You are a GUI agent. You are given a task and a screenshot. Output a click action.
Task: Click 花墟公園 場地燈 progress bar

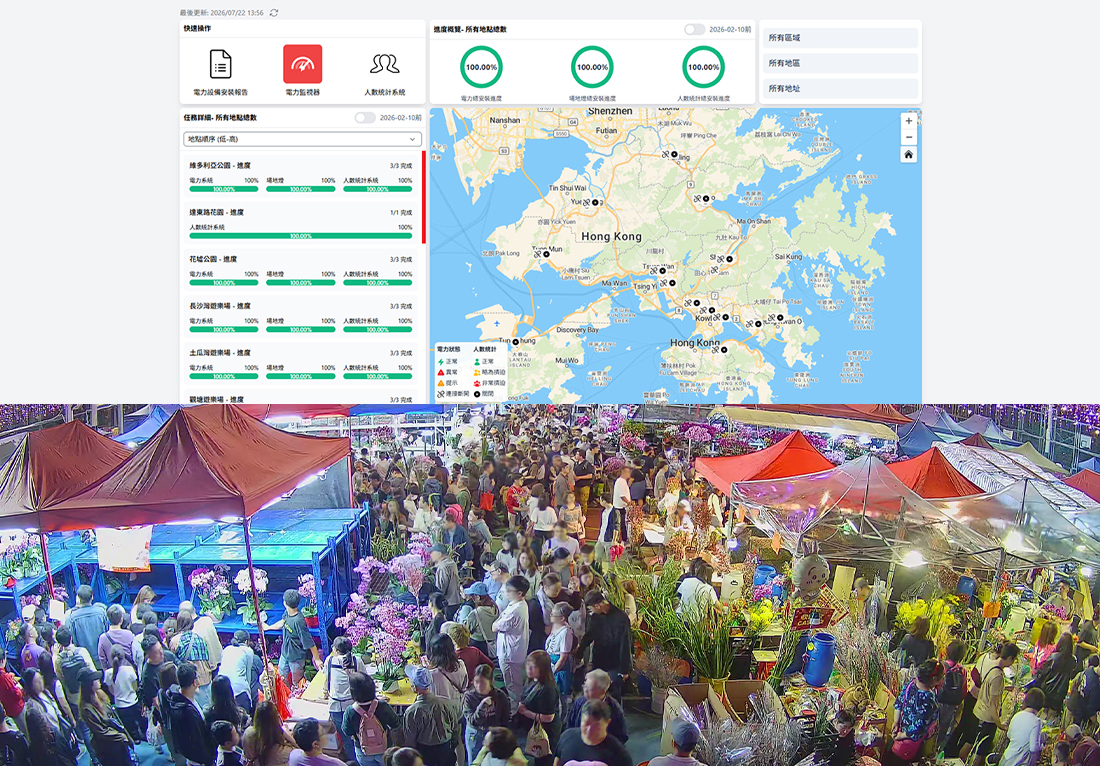[x=300, y=283]
